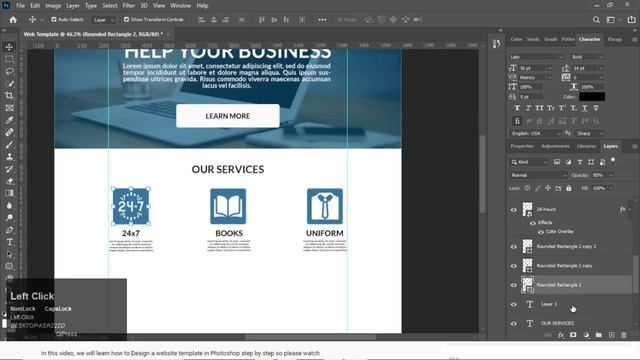Add layer style fx icon at bottom
The height and width of the screenshot is (360, 640).
(561, 335)
